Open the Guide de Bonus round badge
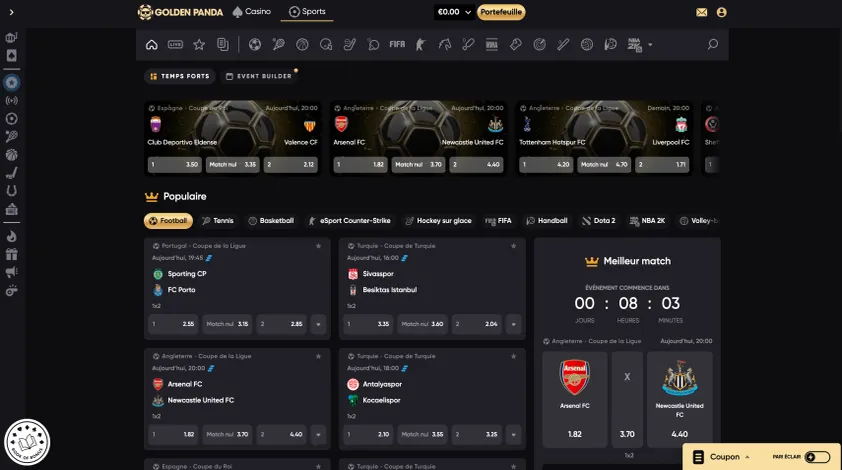This screenshot has width=842, height=470. tap(27, 442)
